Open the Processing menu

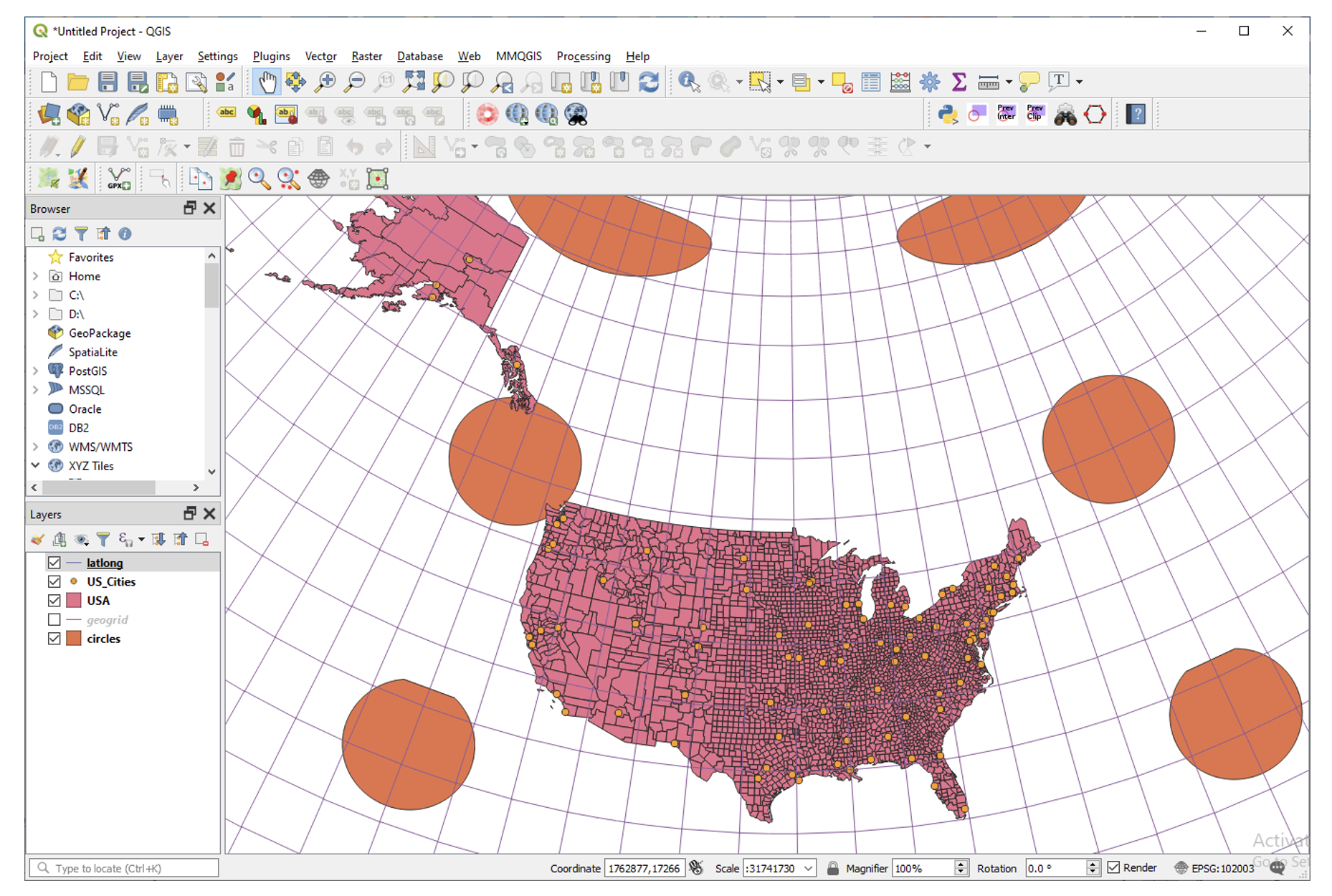coord(584,56)
